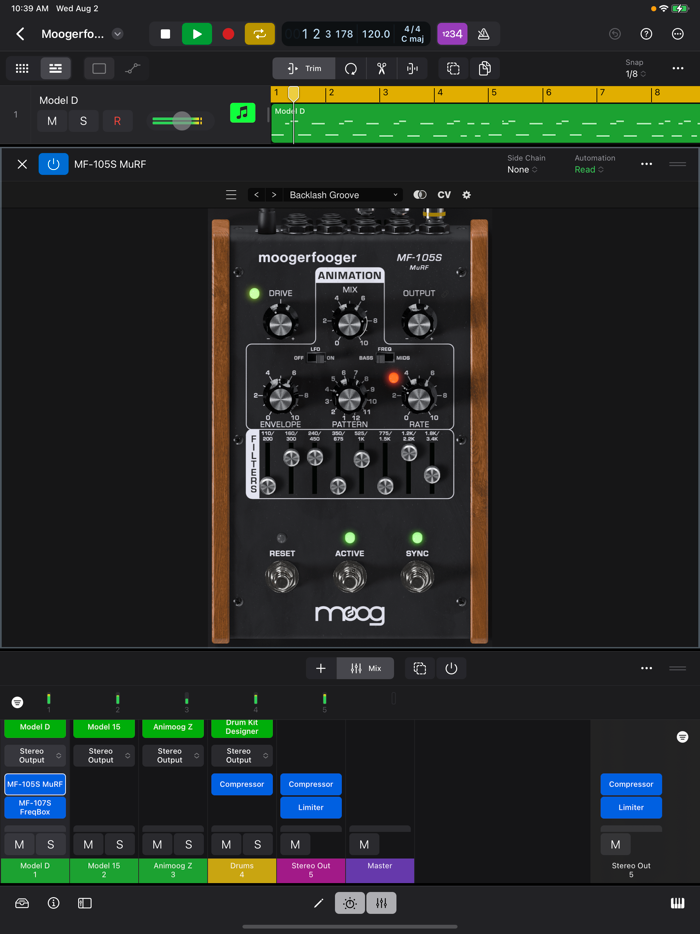This screenshot has height=934, width=700.
Task: Toggle the MF-105S MuRF plugin power button
Action: pyautogui.click(x=54, y=164)
